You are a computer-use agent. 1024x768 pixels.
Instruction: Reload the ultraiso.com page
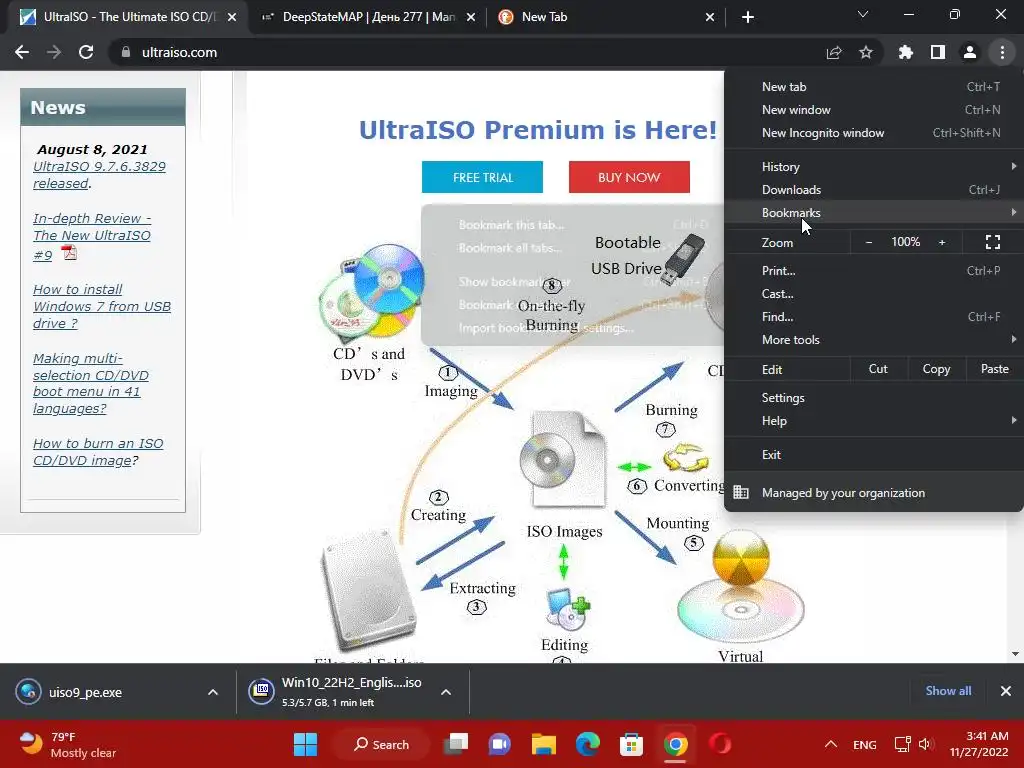tap(86, 52)
